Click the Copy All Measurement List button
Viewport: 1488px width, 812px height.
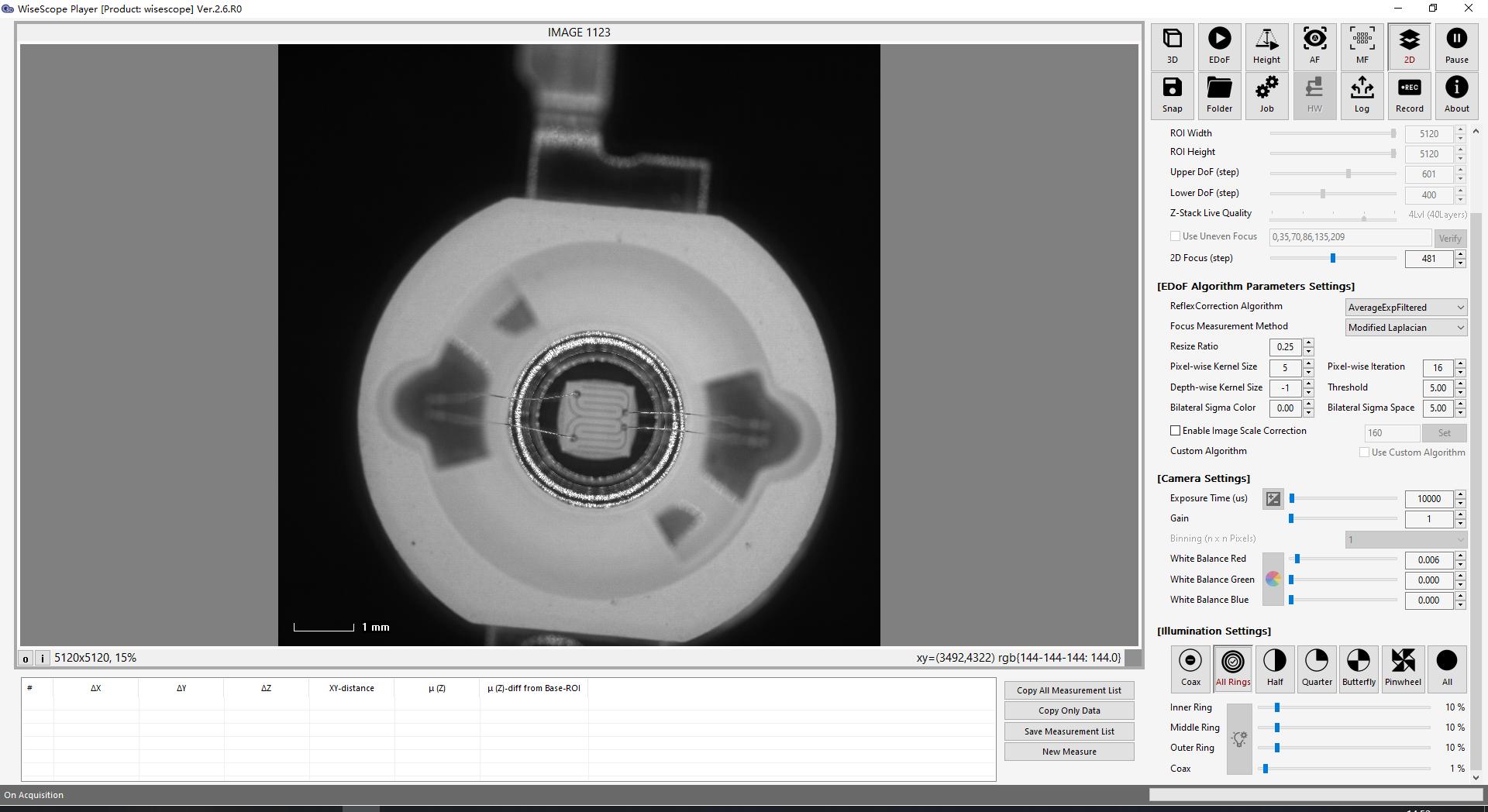[1069, 690]
